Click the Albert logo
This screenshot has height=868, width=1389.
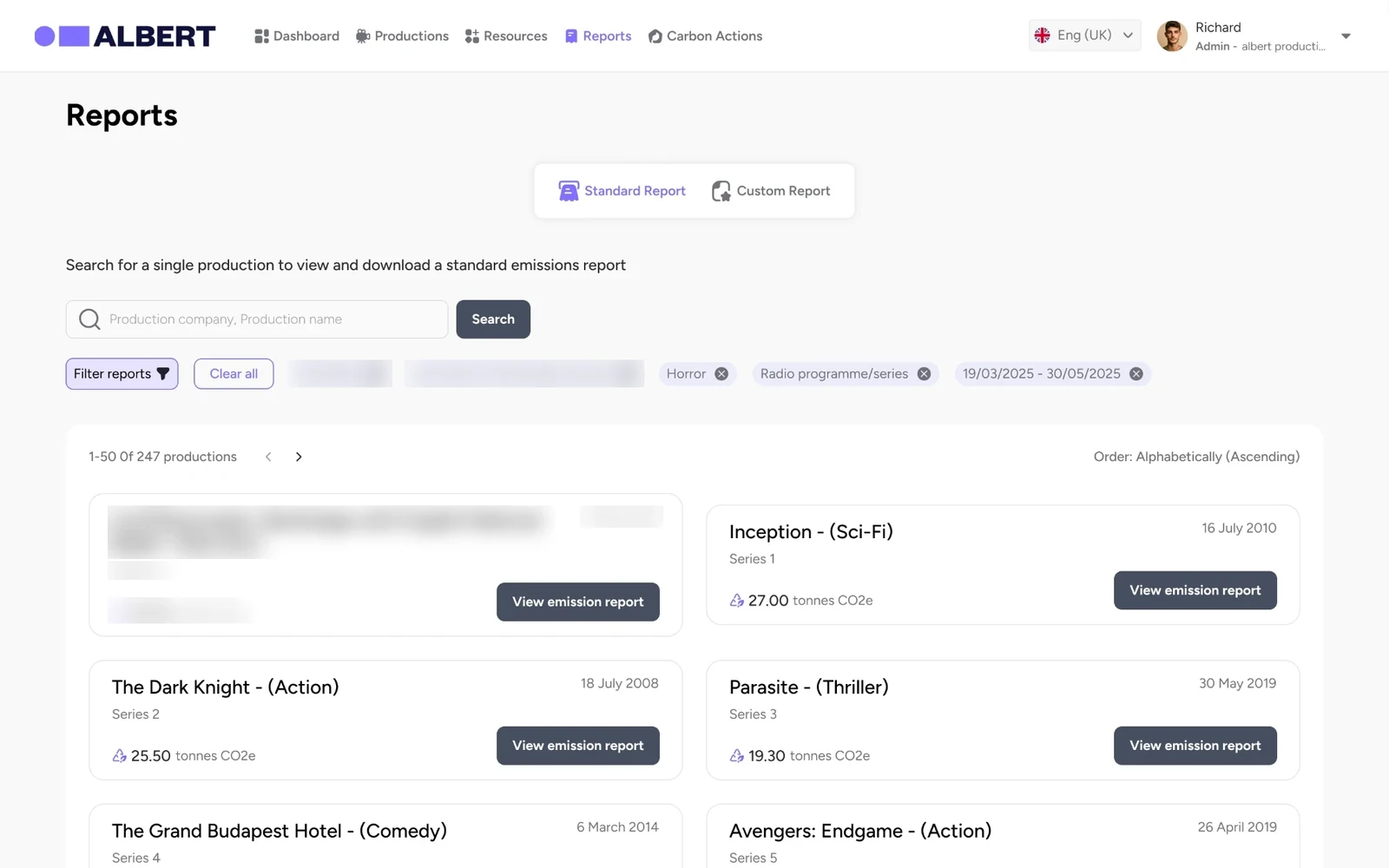point(125,36)
